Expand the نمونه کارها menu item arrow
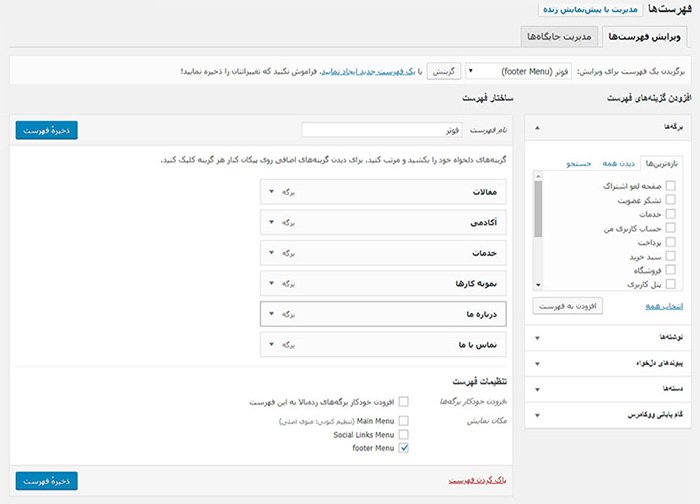700x504 pixels. (271, 283)
